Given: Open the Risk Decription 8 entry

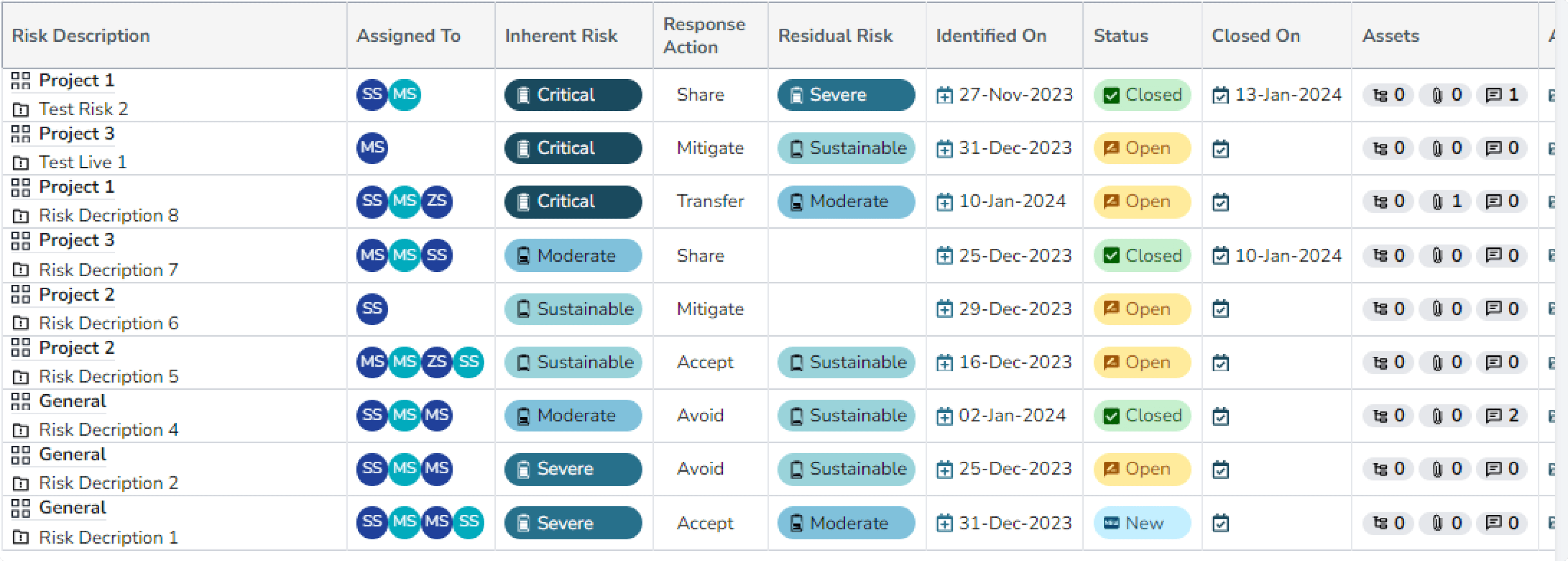Looking at the screenshot, I should 109,216.
